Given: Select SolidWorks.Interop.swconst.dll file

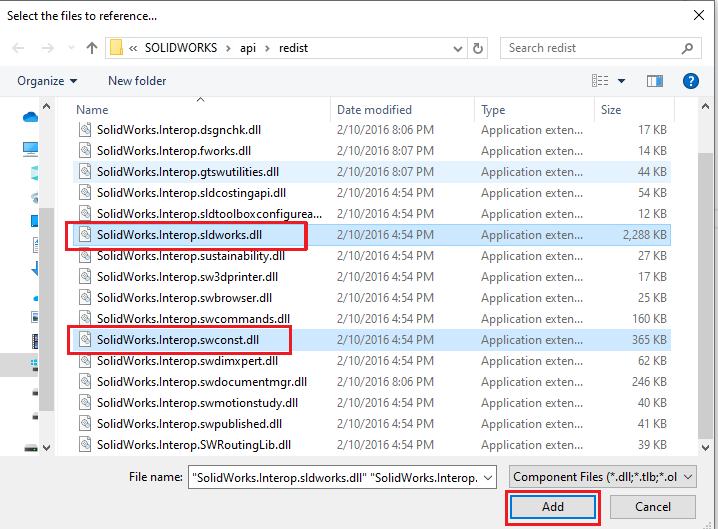Looking at the screenshot, I should pyautogui.click(x=372, y=340).
